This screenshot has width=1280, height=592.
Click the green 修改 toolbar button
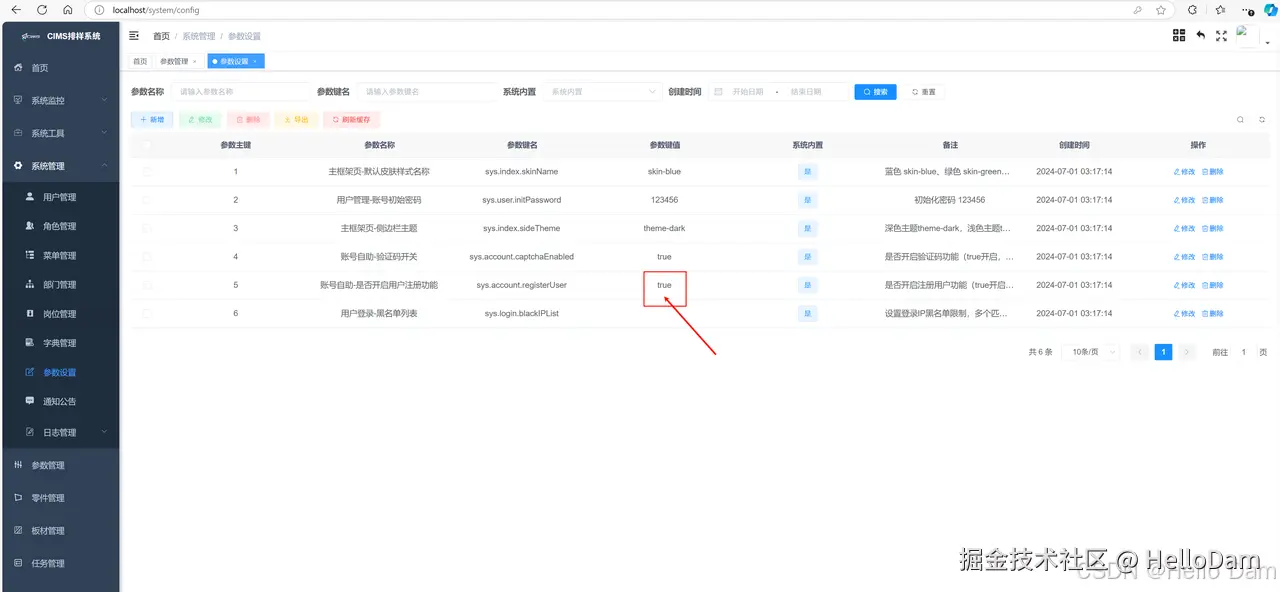point(200,119)
